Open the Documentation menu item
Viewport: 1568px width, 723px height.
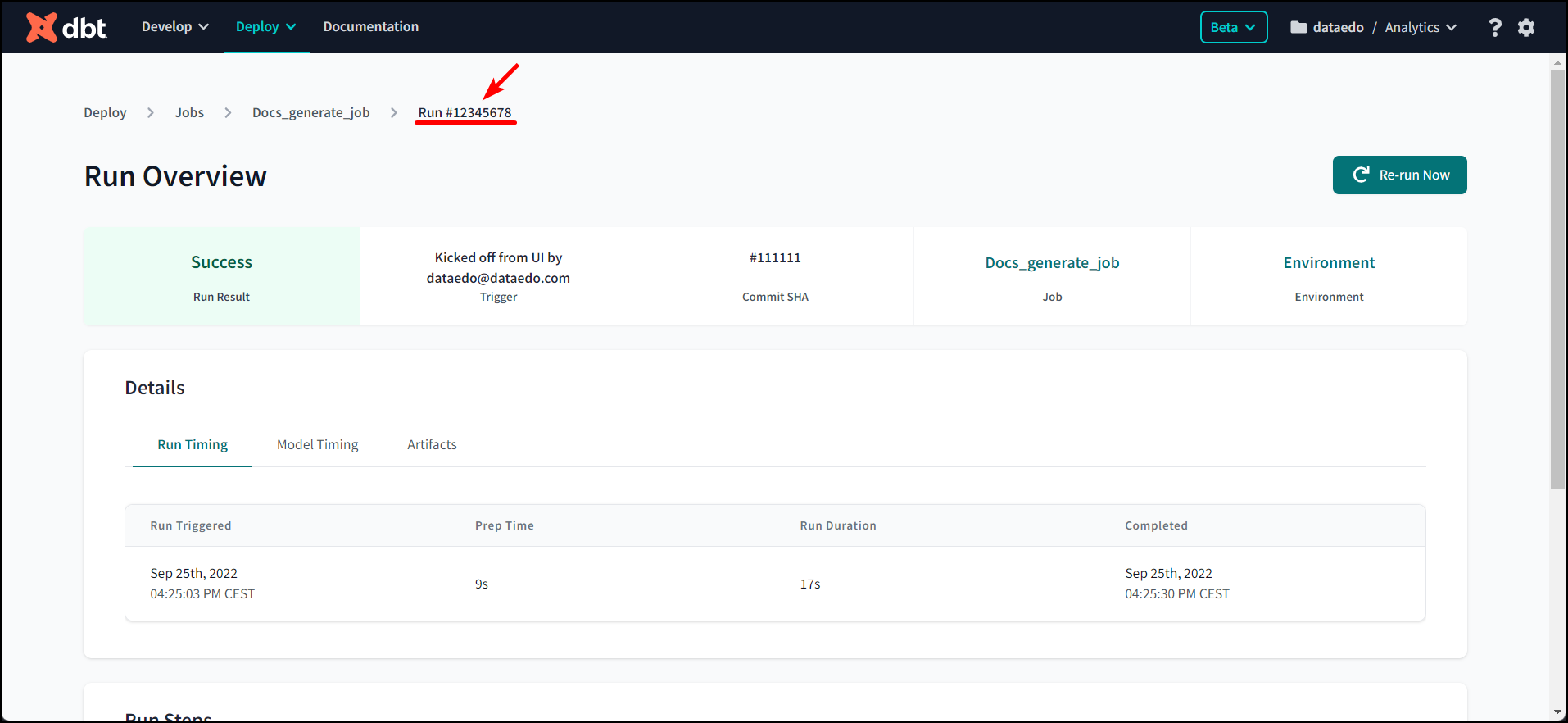(370, 27)
